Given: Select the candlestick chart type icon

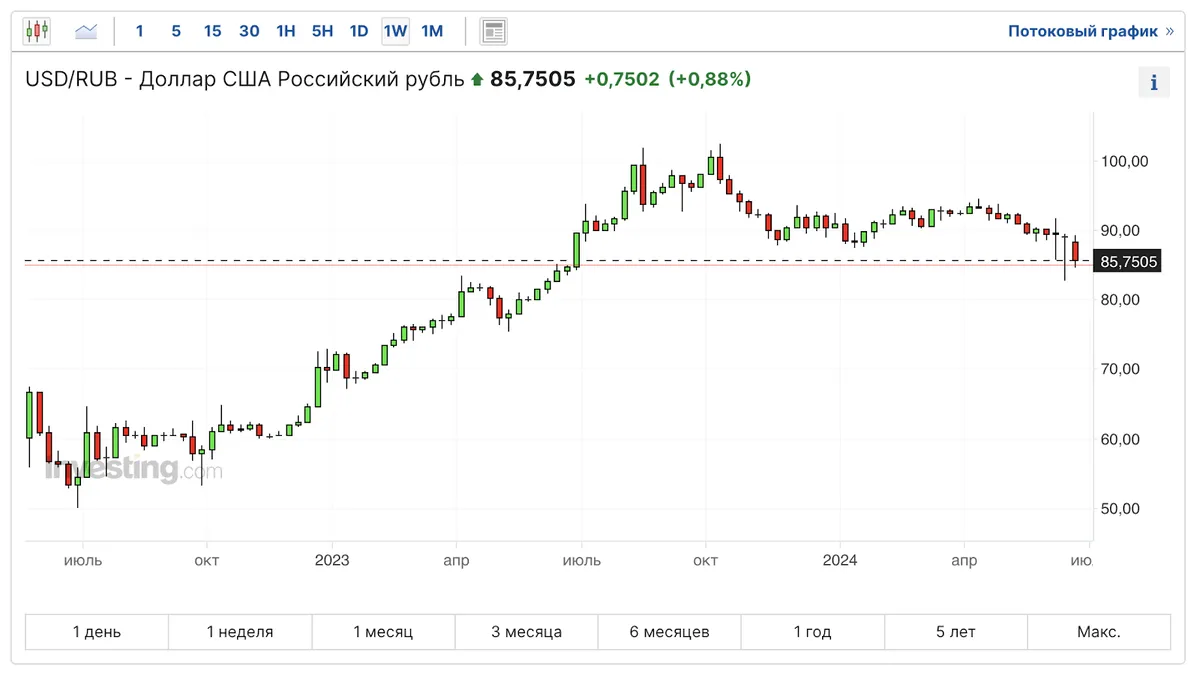Looking at the screenshot, I should pos(37,31).
